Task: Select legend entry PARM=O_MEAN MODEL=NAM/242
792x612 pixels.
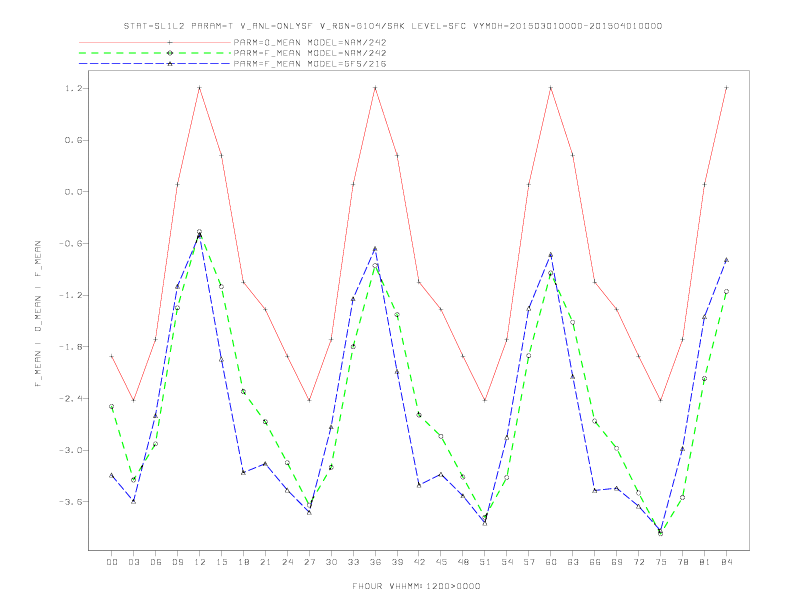Action: click(x=310, y=42)
